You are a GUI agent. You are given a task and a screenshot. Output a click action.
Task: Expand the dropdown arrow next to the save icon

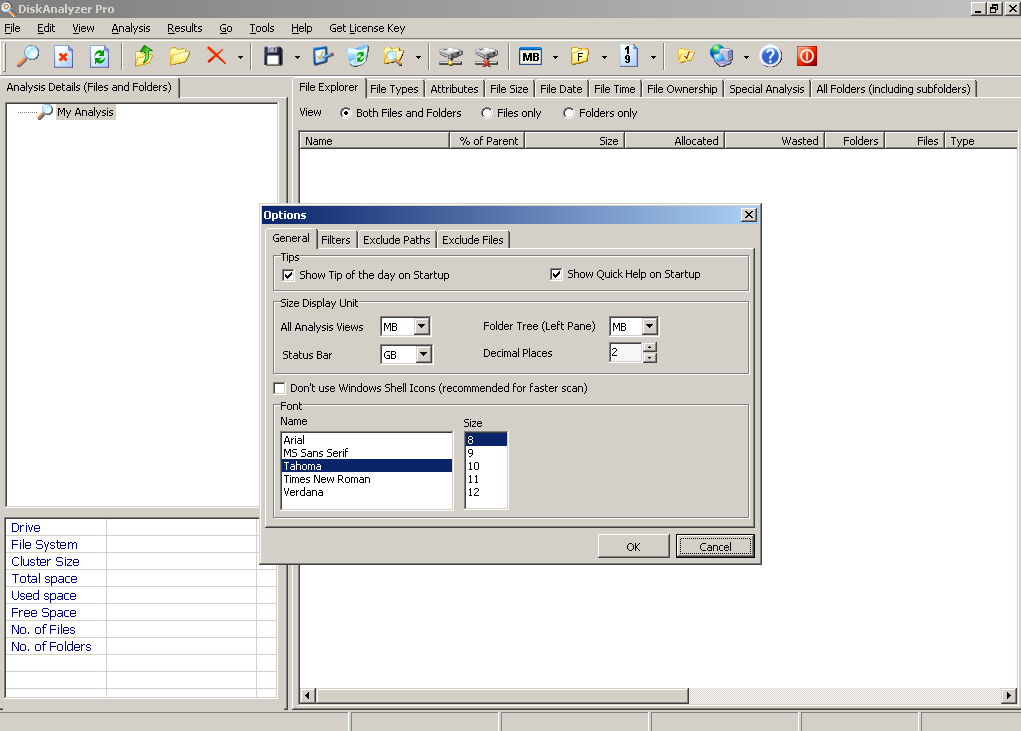coord(297,57)
